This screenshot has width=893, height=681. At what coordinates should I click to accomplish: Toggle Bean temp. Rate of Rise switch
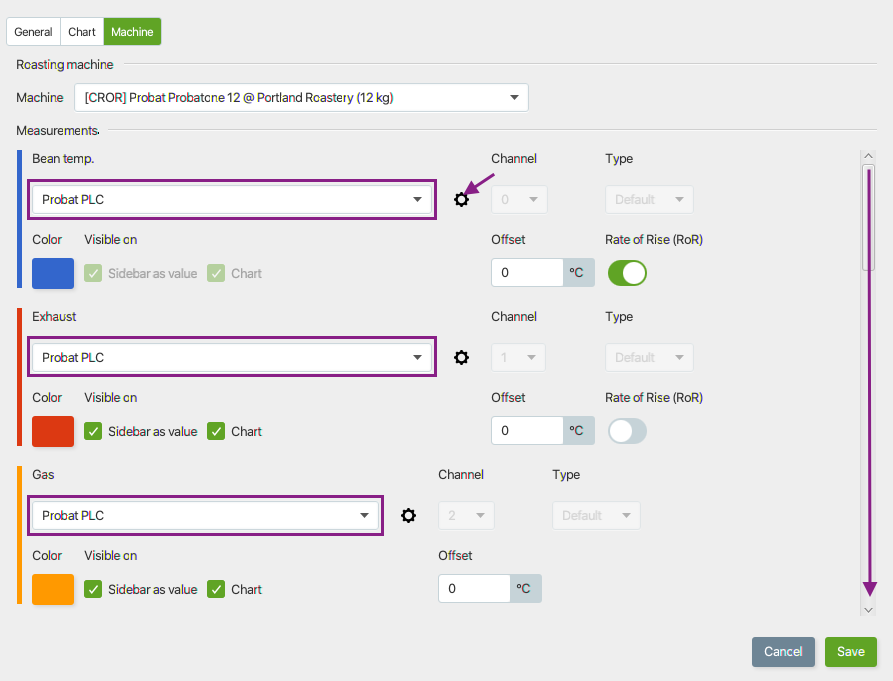[x=627, y=273]
